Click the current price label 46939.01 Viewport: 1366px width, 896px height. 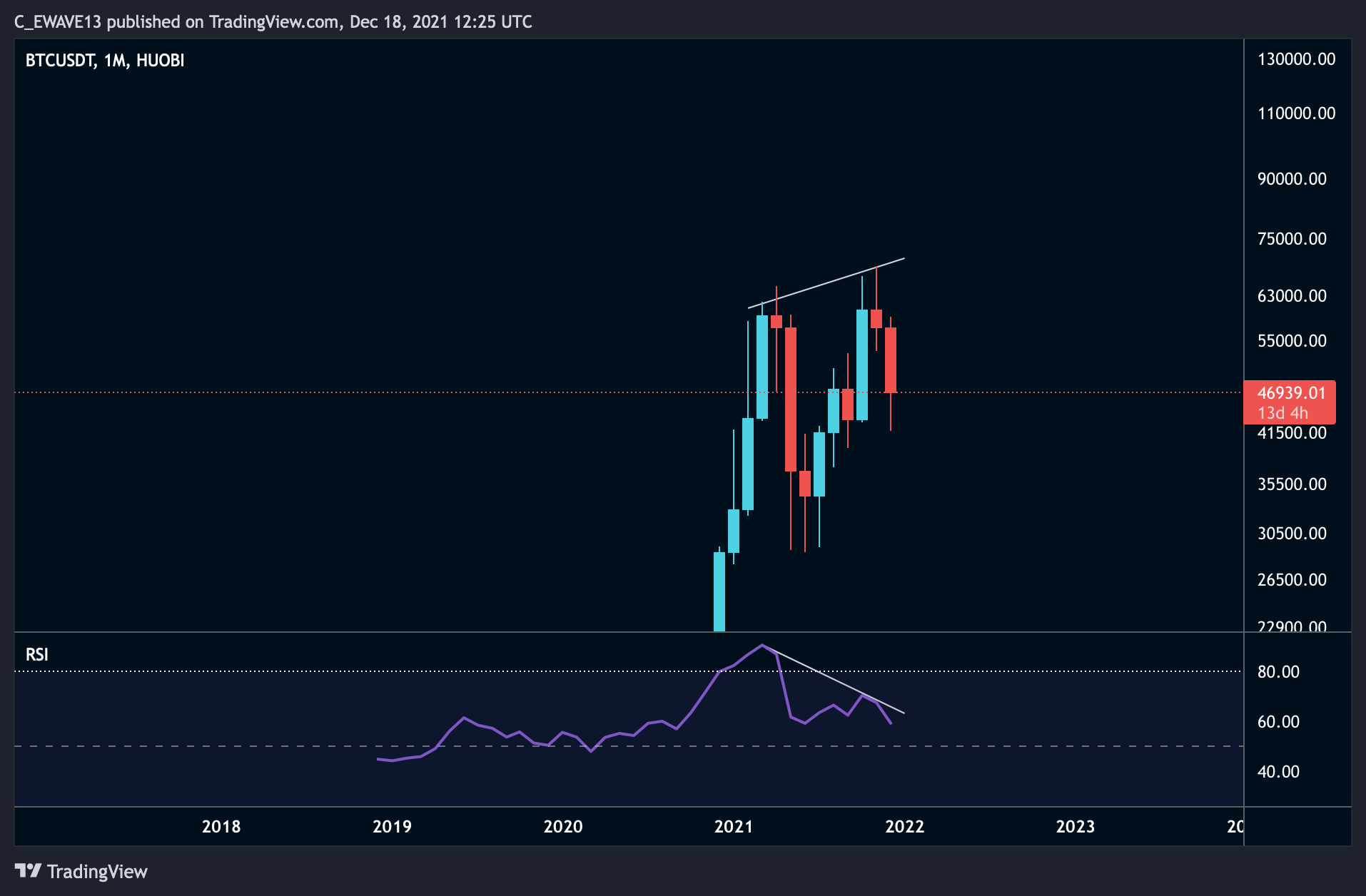pyautogui.click(x=1291, y=393)
